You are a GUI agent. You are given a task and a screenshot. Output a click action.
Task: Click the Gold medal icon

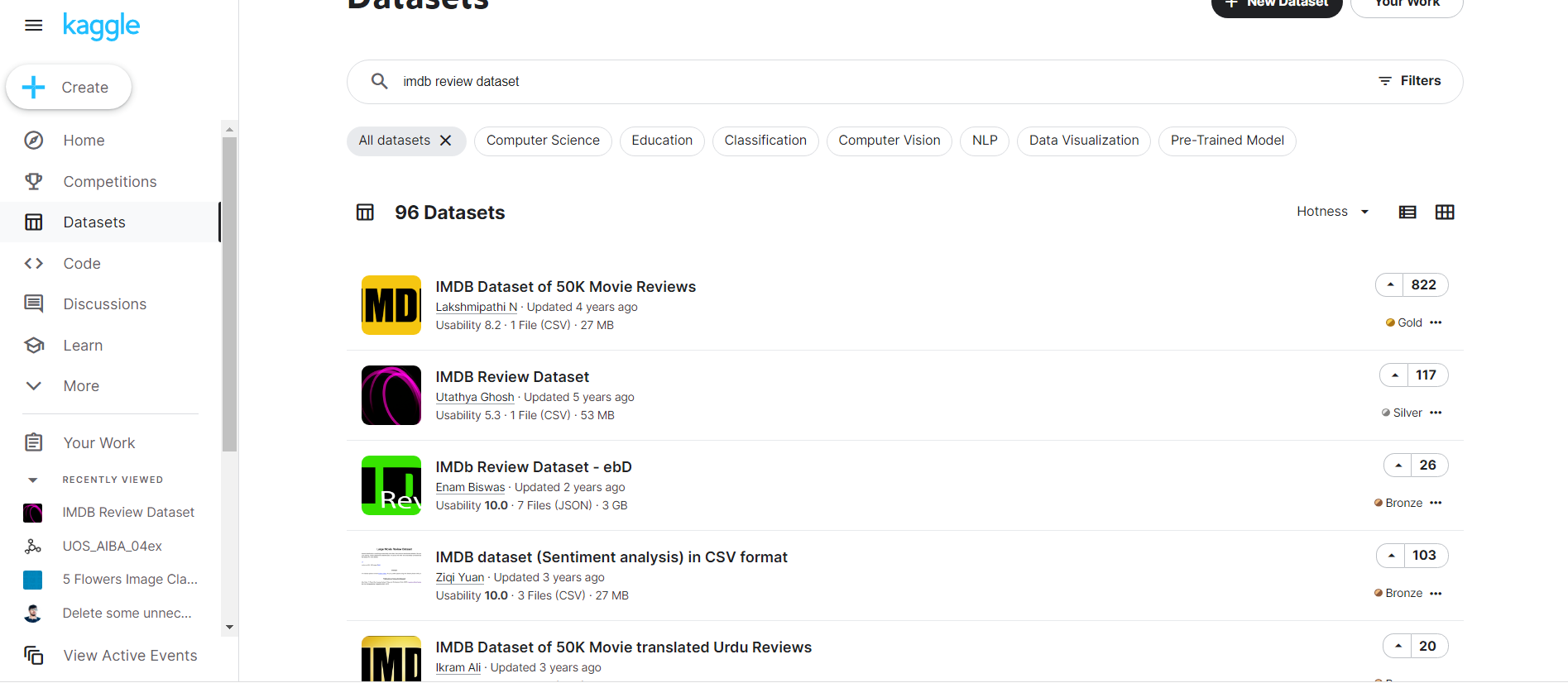(x=1390, y=322)
